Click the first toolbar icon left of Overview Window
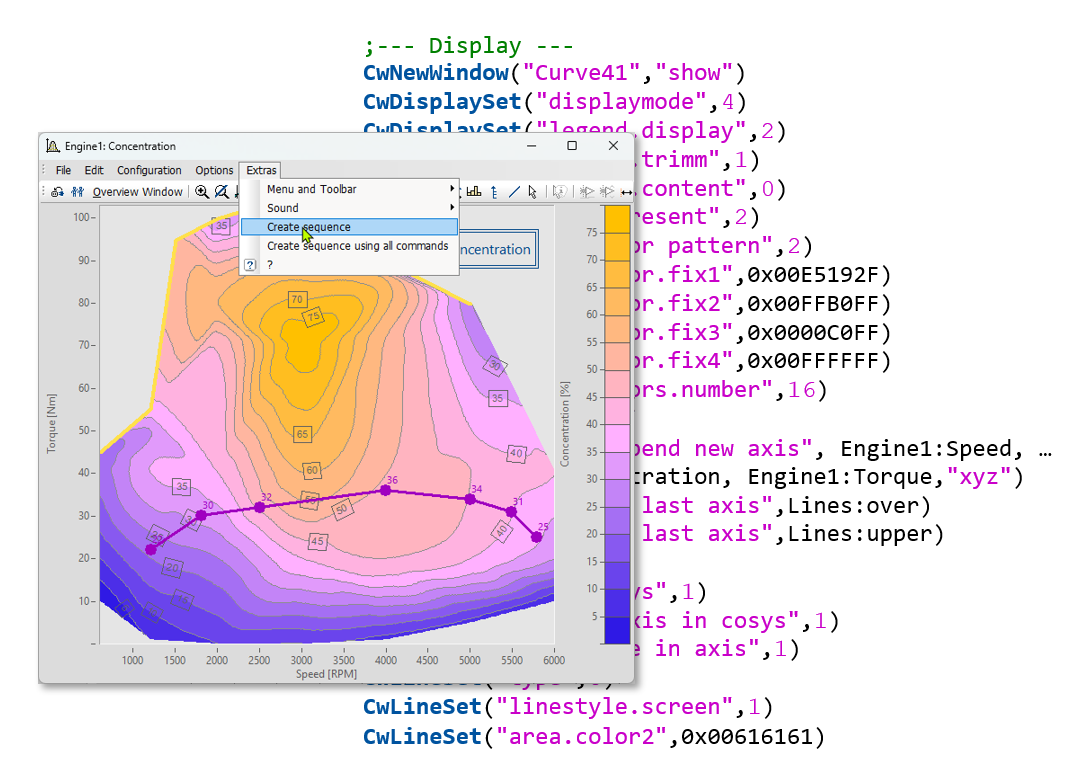1065x767 pixels. tap(58, 192)
